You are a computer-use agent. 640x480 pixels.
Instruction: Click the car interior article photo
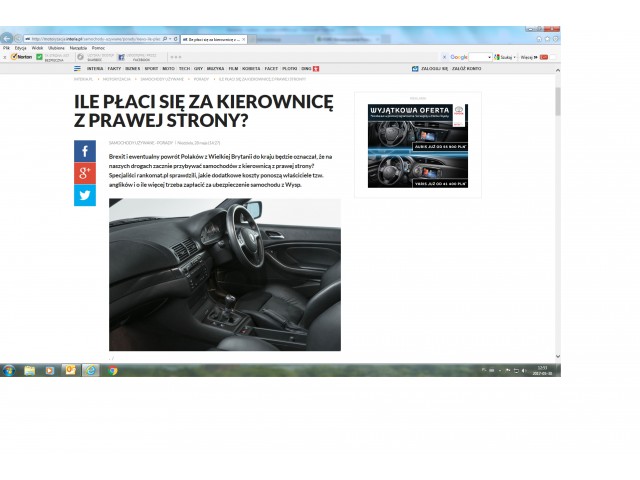(224, 274)
